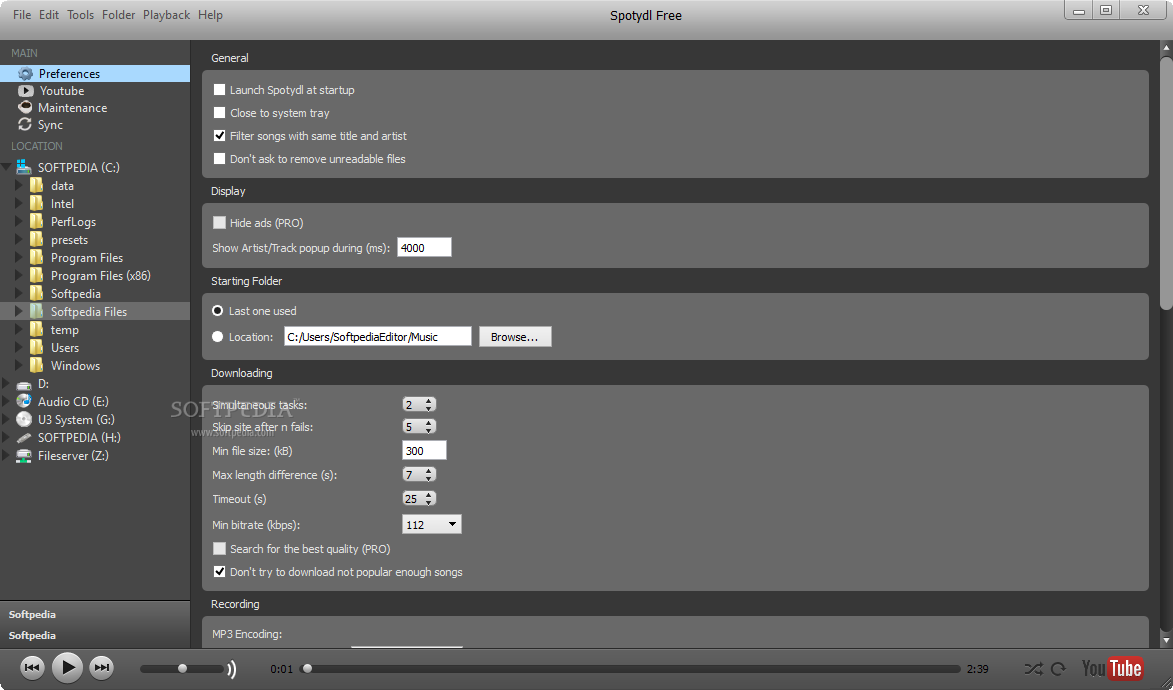Play the current track
The width and height of the screenshot is (1173, 690).
[67, 667]
